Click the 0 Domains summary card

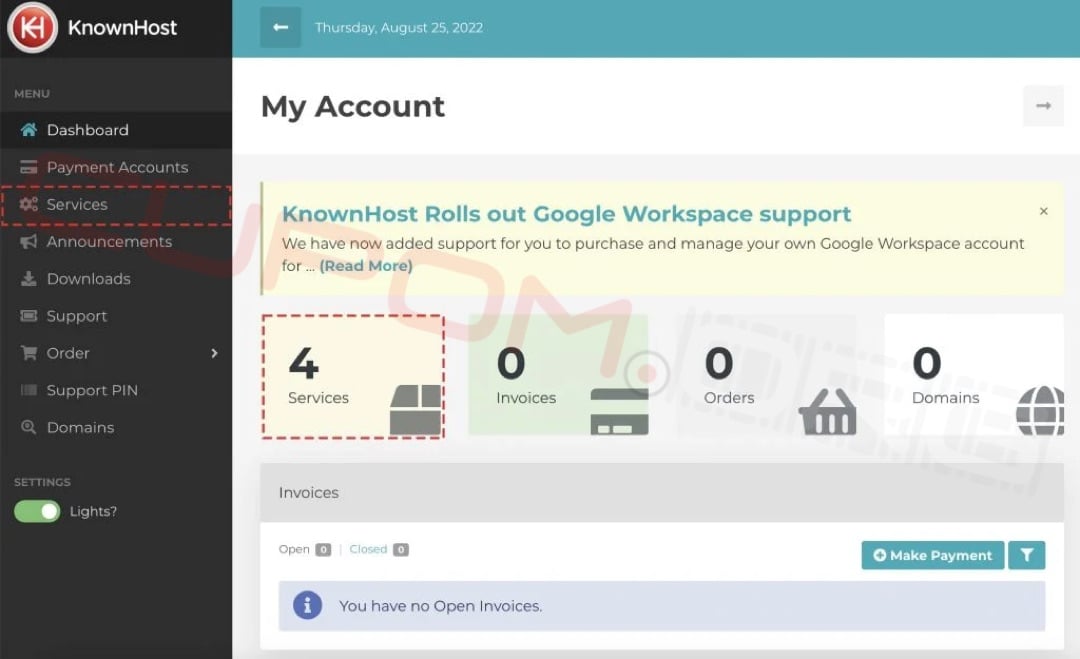[x=974, y=375]
